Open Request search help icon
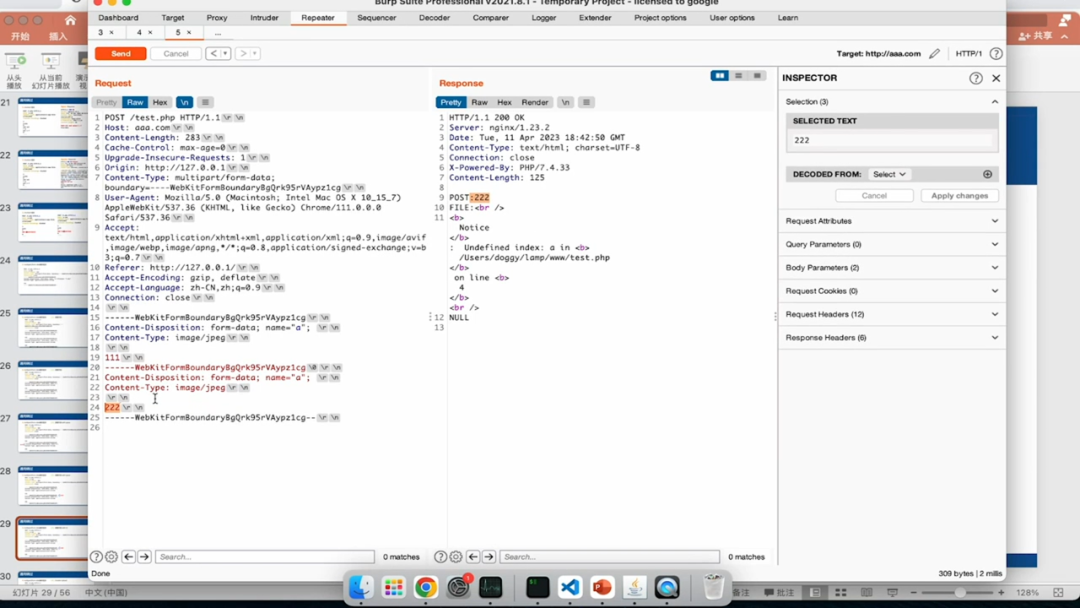The height and width of the screenshot is (608, 1080). point(96,556)
